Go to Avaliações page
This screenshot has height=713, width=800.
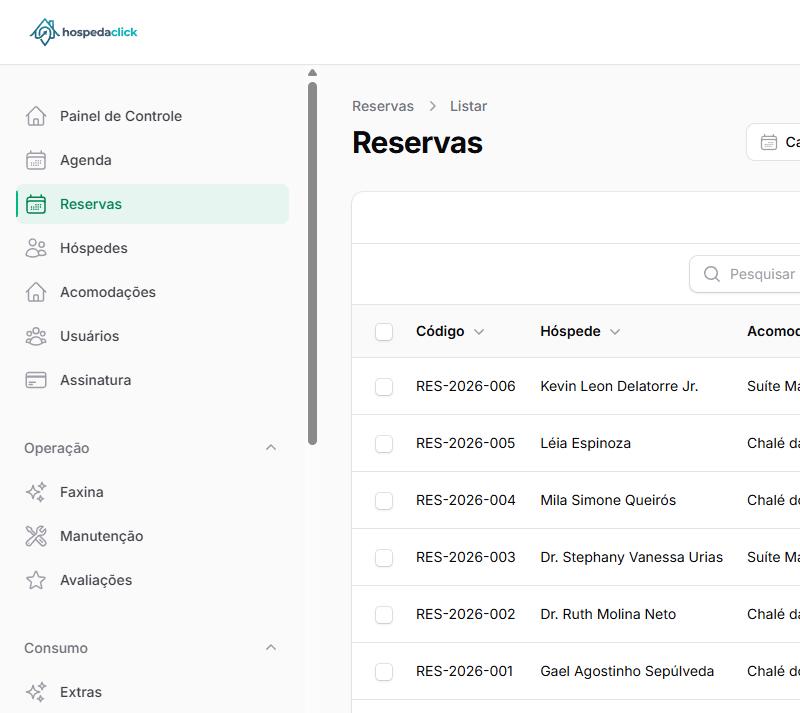point(153,580)
